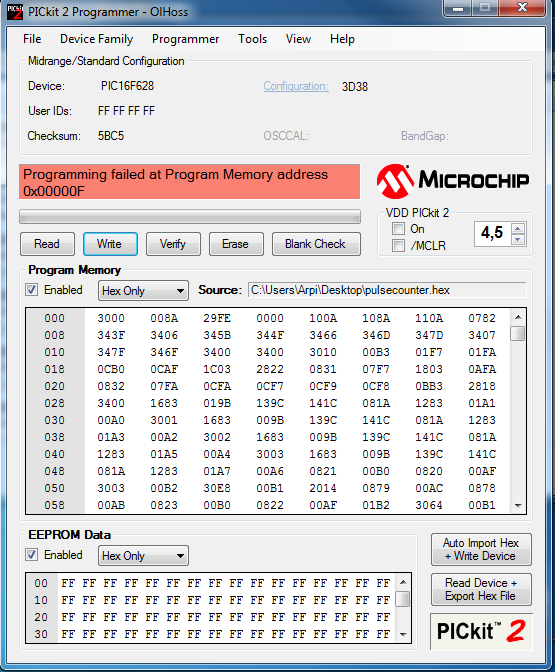The width and height of the screenshot is (555, 672).
Task: Click the Blank Check button
Action: pos(316,244)
